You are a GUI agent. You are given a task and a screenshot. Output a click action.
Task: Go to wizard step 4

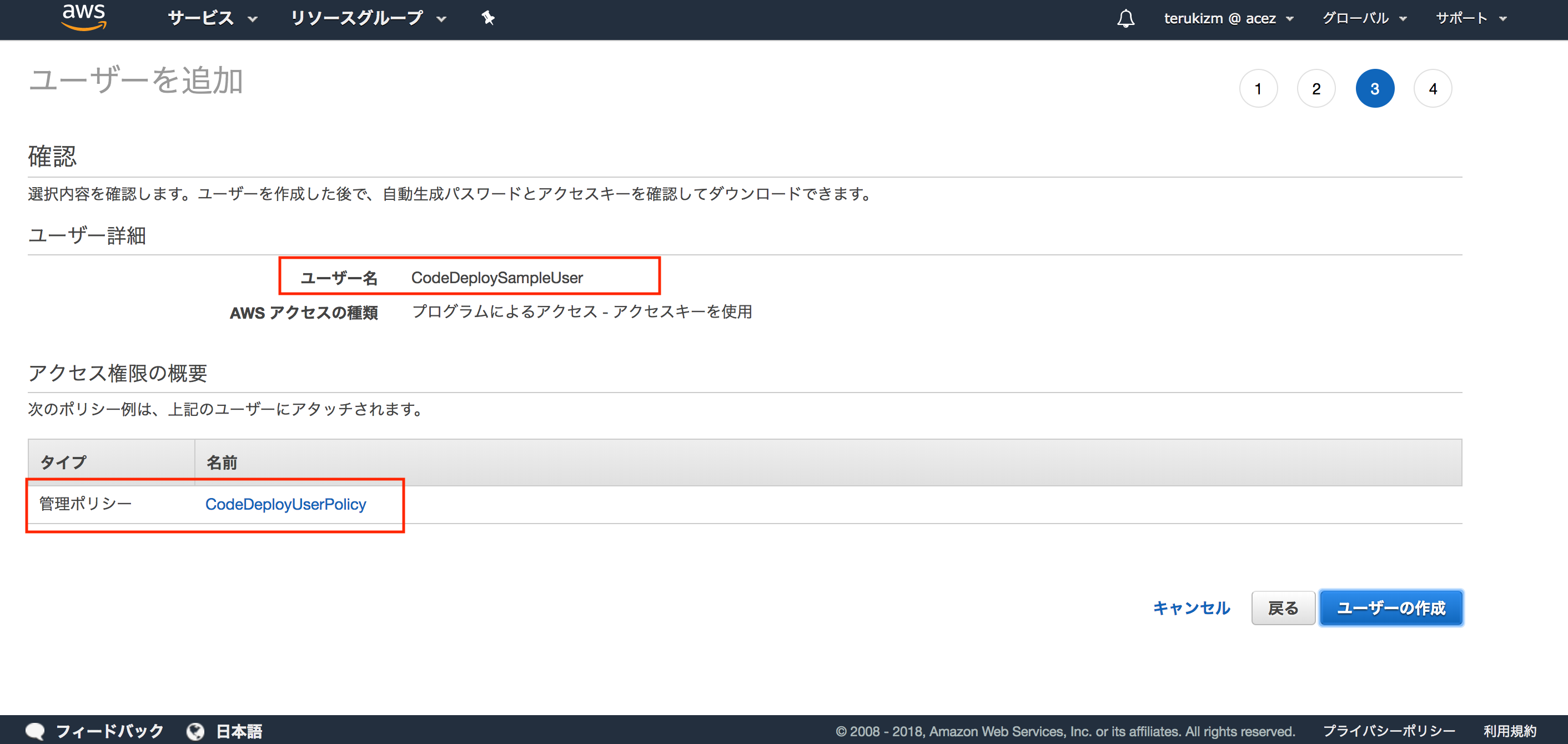pos(1433,89)
